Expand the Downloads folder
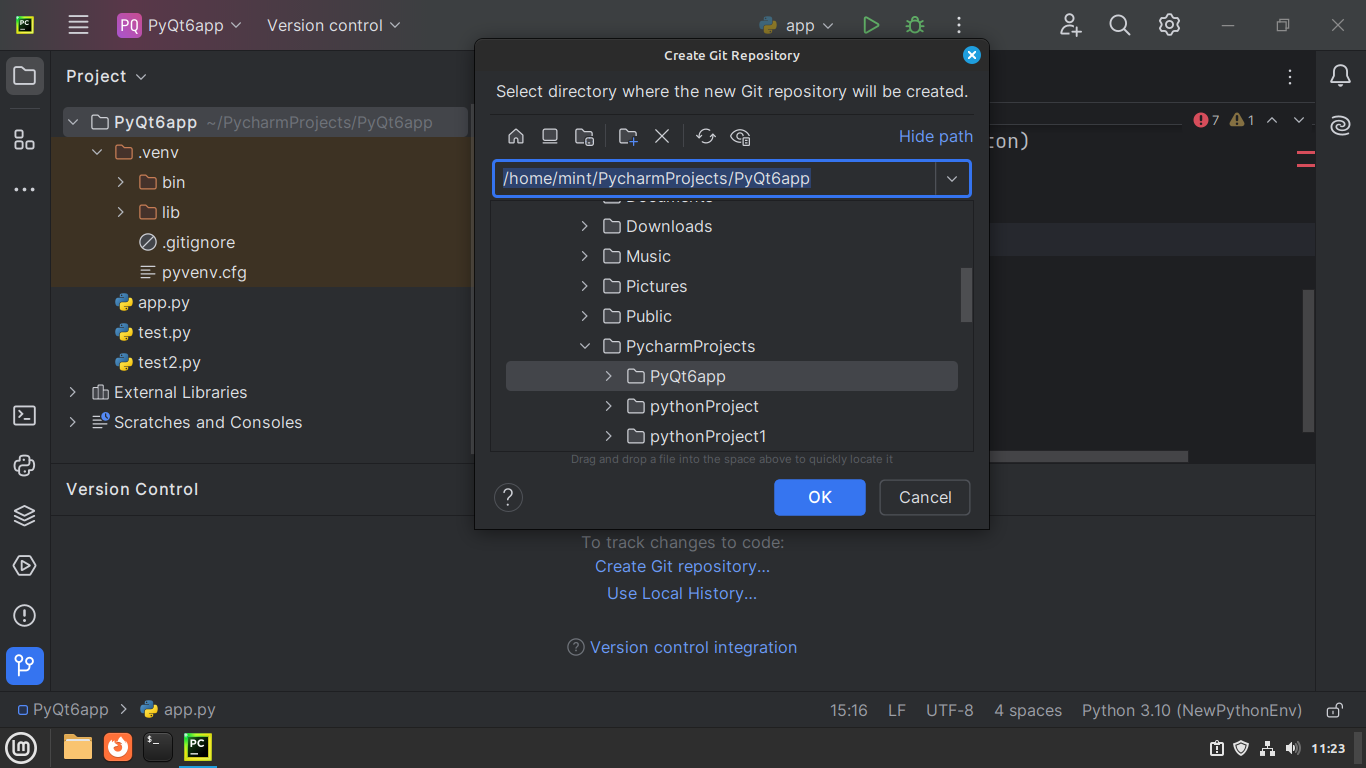1366x768 pixels. tap(585, 227)
